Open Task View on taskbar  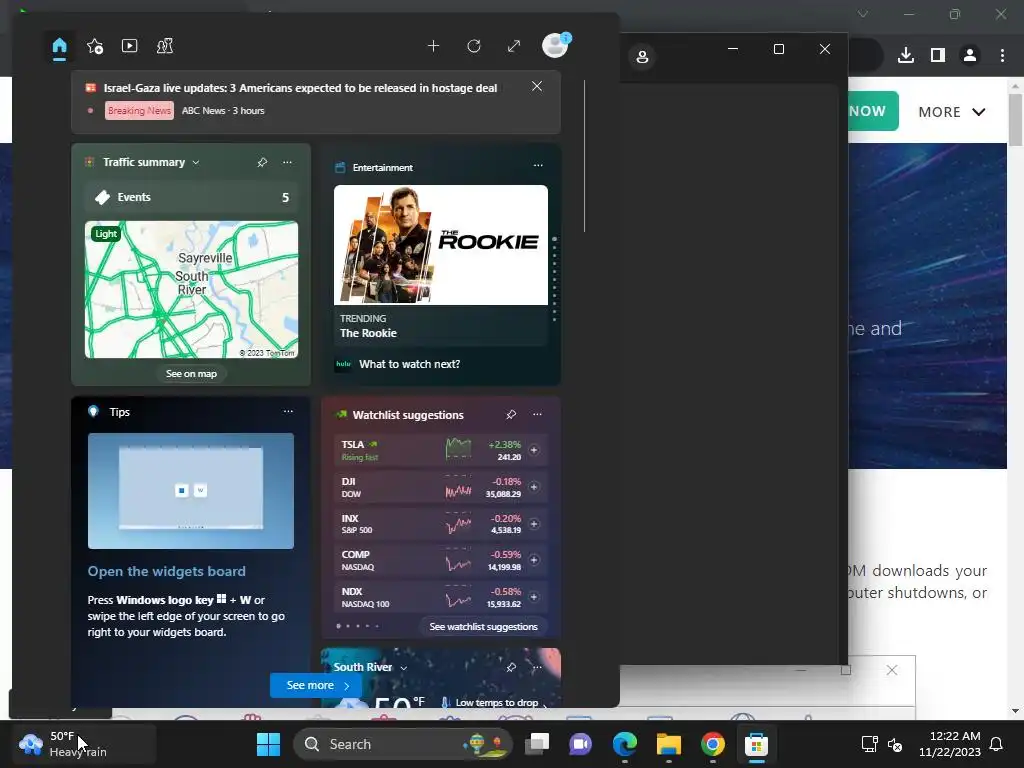coord(537,744)
